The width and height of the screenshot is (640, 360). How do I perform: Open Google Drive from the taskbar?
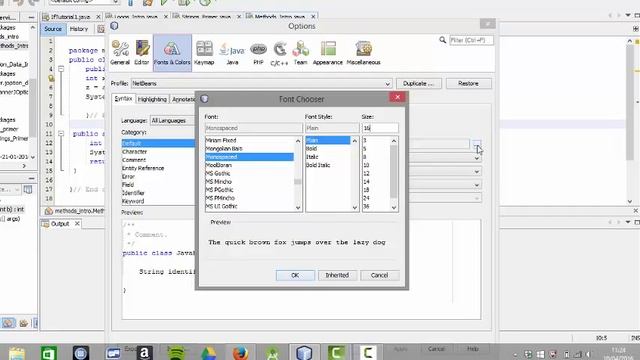[208, 353]
